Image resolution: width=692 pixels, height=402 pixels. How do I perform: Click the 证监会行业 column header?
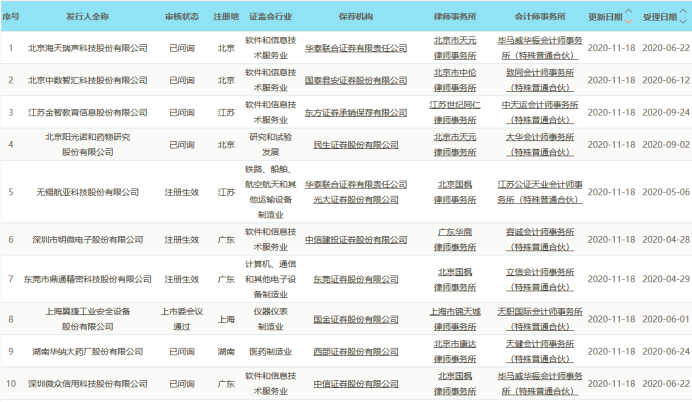coord(271,17)
